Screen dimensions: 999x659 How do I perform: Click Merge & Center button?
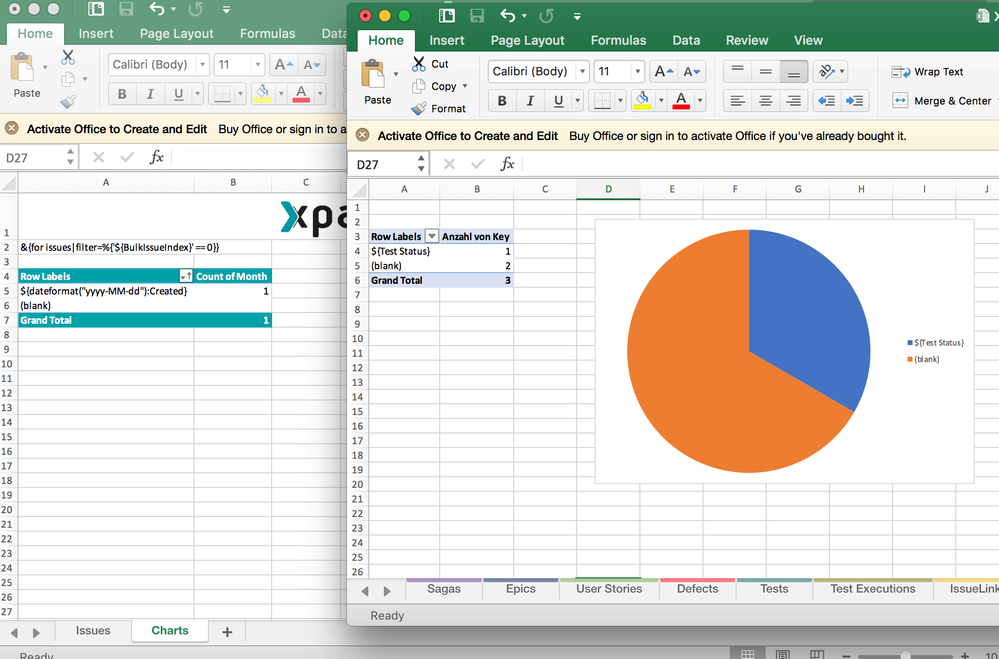(x=942, y=101)
